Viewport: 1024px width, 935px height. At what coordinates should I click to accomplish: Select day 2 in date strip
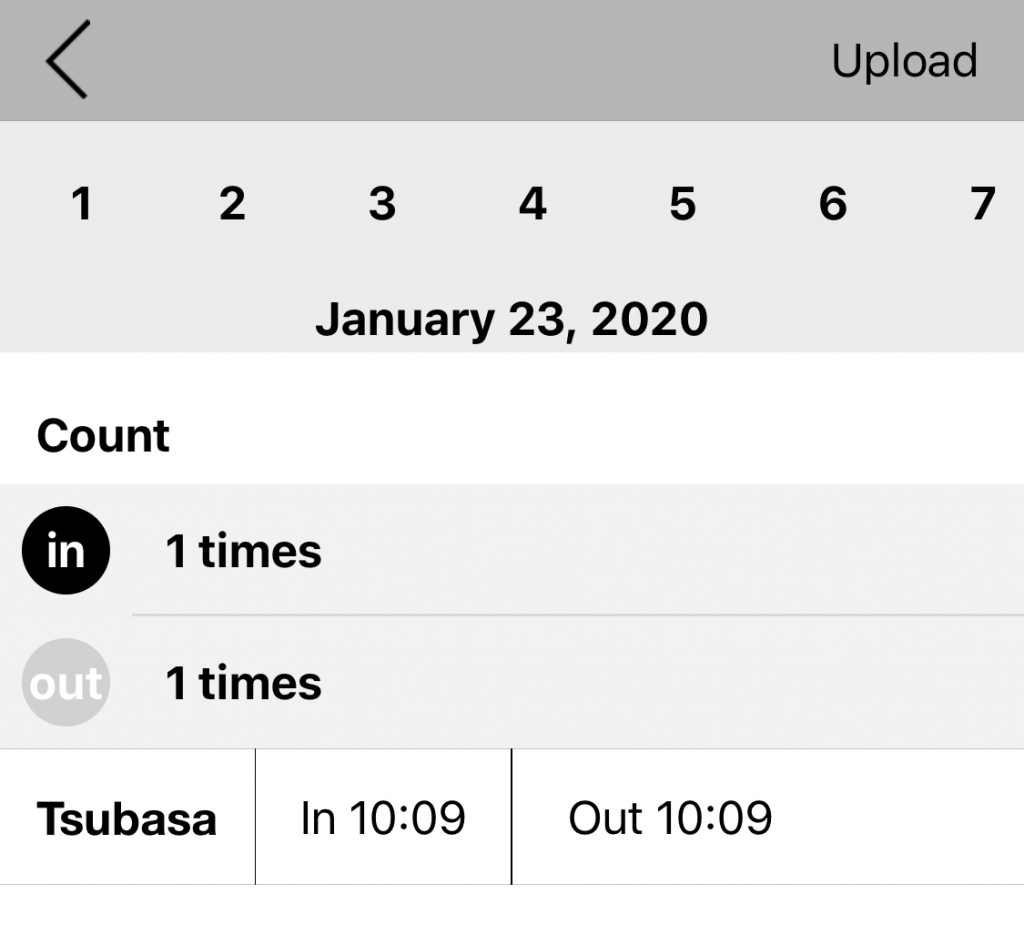(x=232, y=204)
